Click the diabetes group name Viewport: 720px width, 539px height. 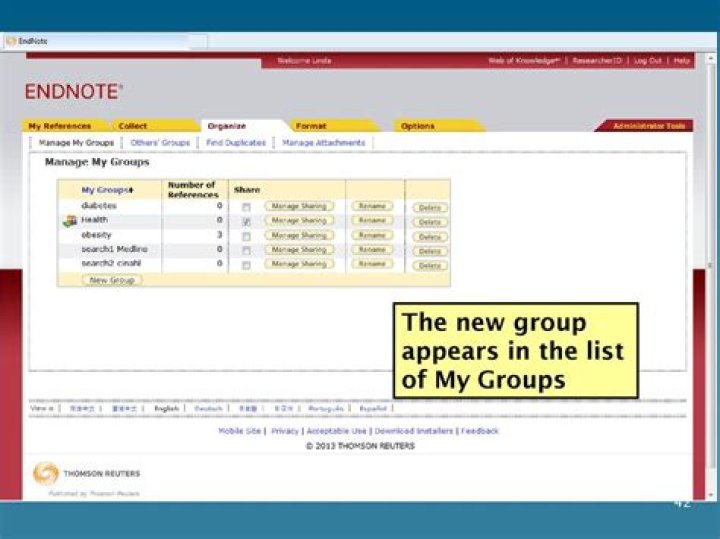pyautogui.click(x=99, y=206)
